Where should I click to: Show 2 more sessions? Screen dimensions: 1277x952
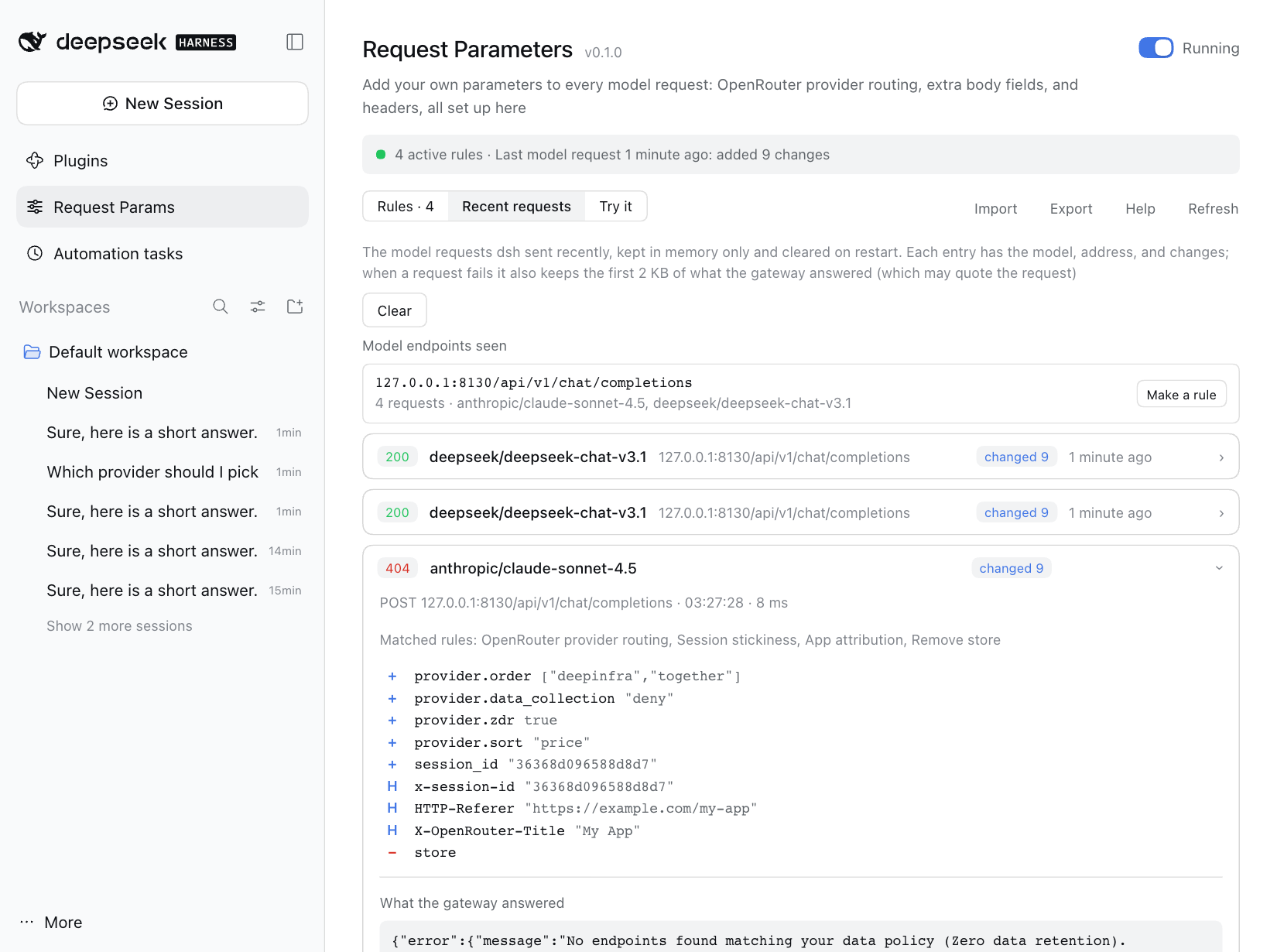[119, 625]
